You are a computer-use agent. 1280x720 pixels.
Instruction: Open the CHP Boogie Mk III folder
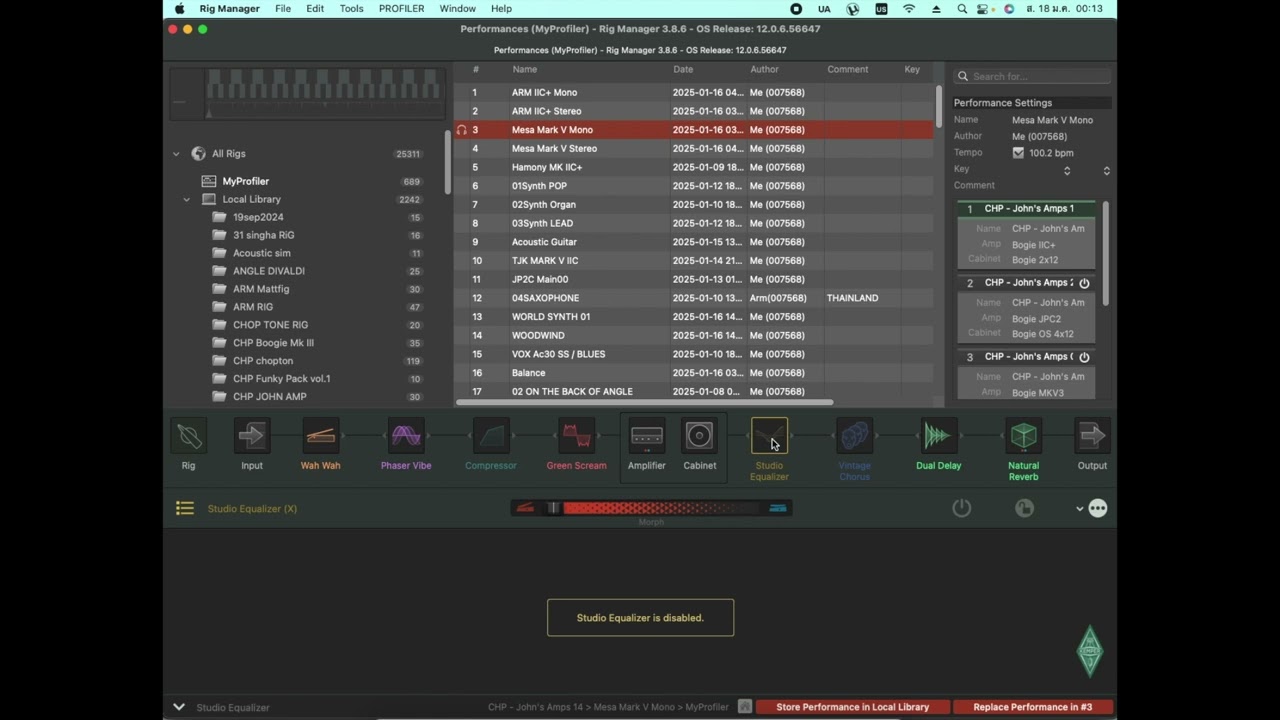coord(273,343)
